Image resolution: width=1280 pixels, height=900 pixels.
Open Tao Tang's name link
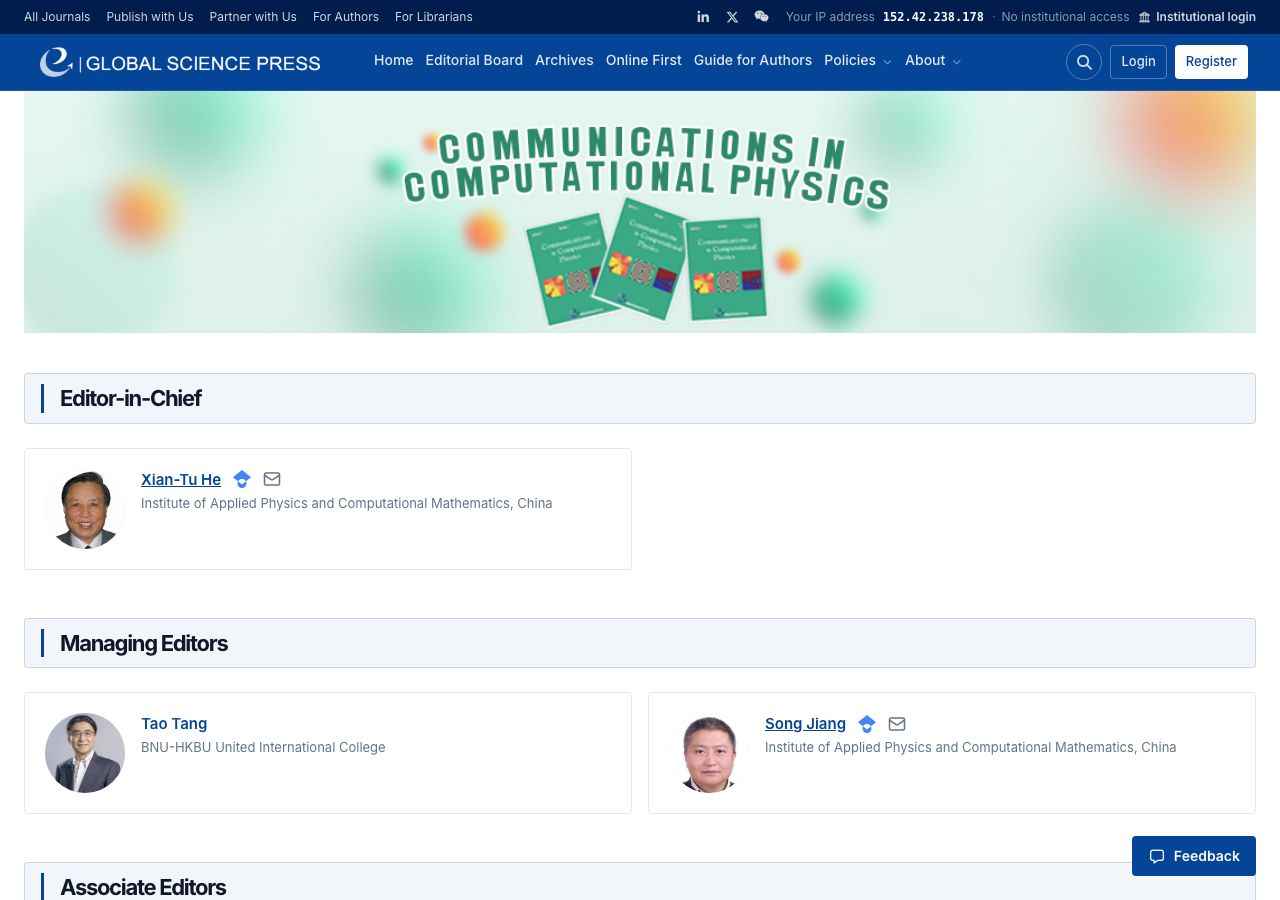[x=174, y=724]
